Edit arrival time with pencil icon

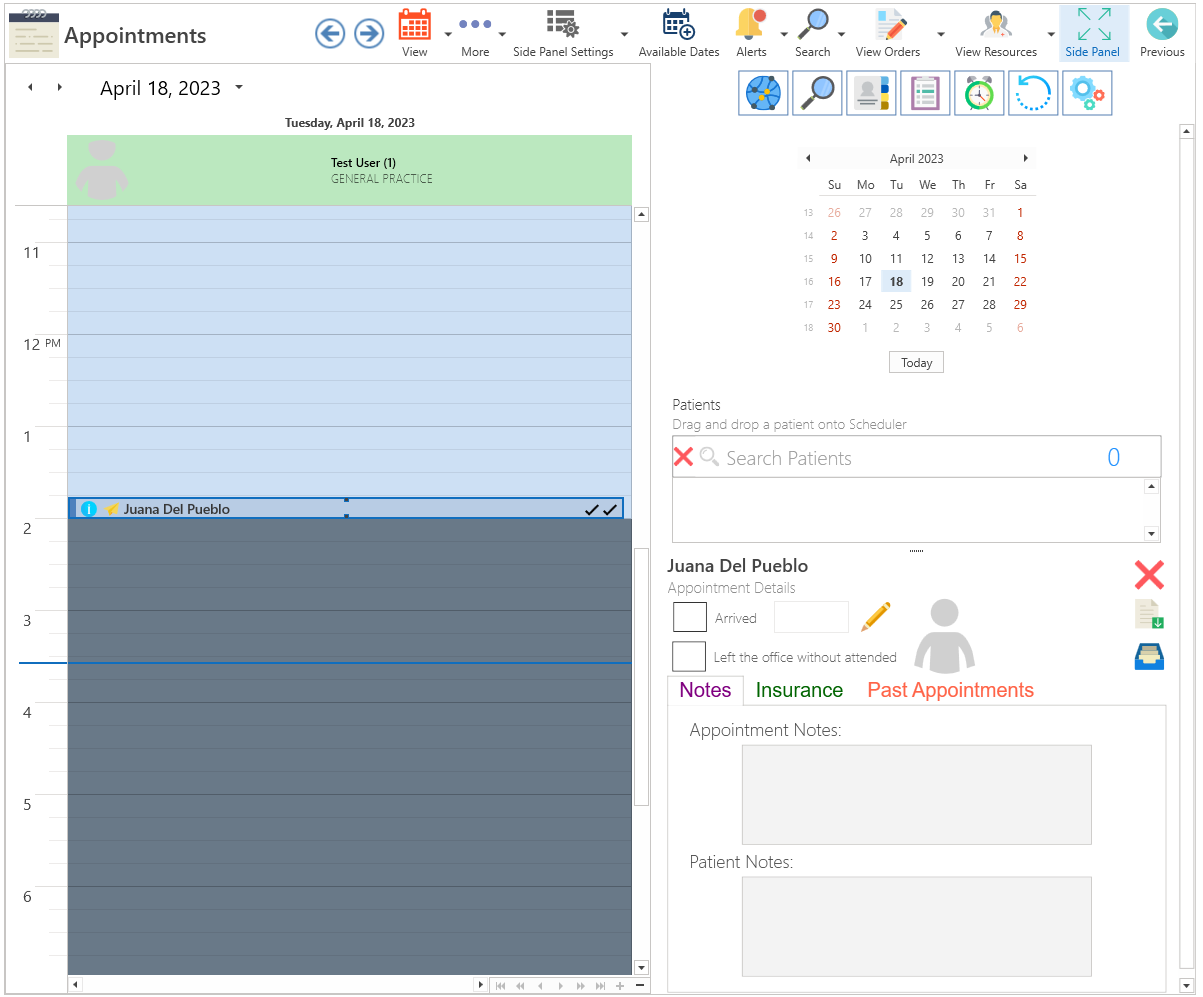[x=875, y=616]
